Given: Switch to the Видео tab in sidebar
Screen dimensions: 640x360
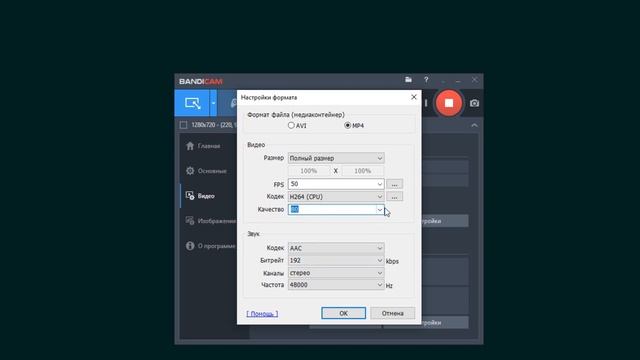Looking at the screenshot, I should (x=200, y=196).
